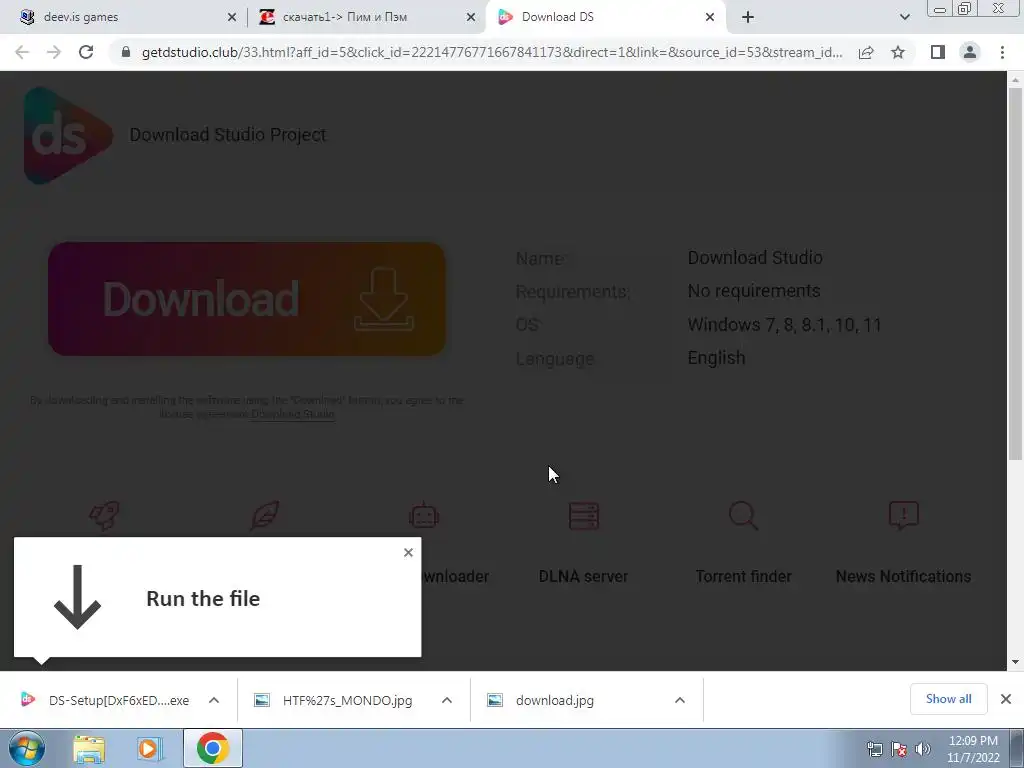This screenshot has height=768, width=1024.
Task: Click the scrollbar up arrow
Action: pyautogui.click(x=1015, y=80)
